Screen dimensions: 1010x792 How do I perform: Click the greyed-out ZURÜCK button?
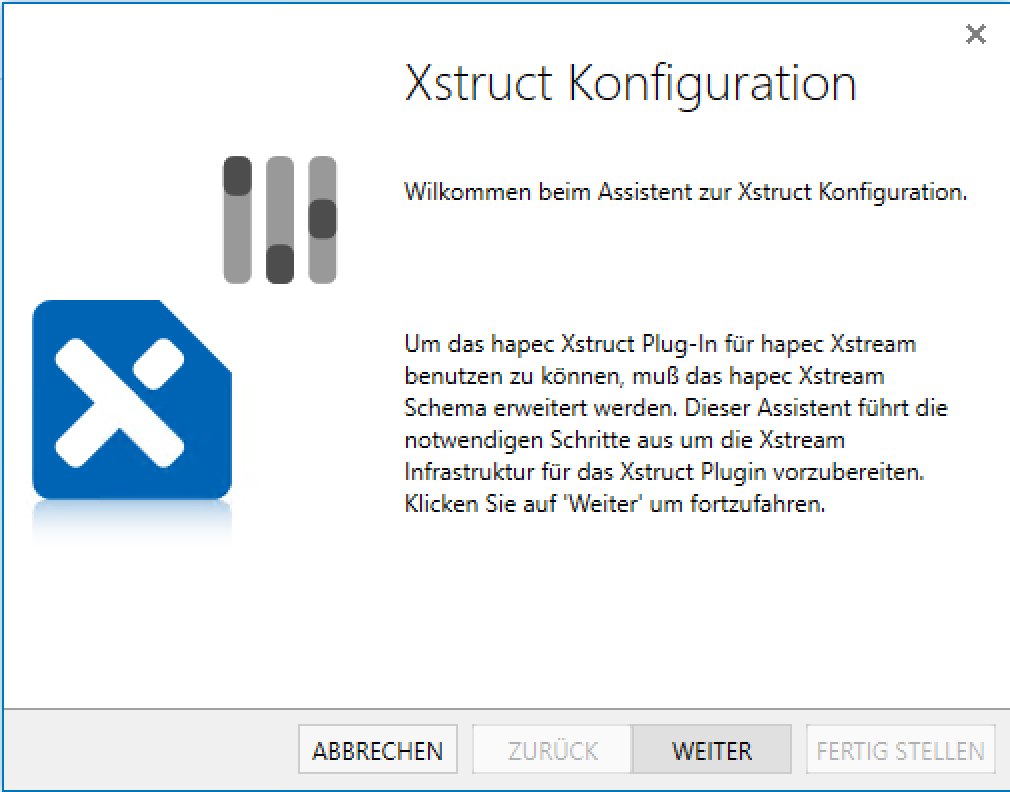click(x=552, y=750)
